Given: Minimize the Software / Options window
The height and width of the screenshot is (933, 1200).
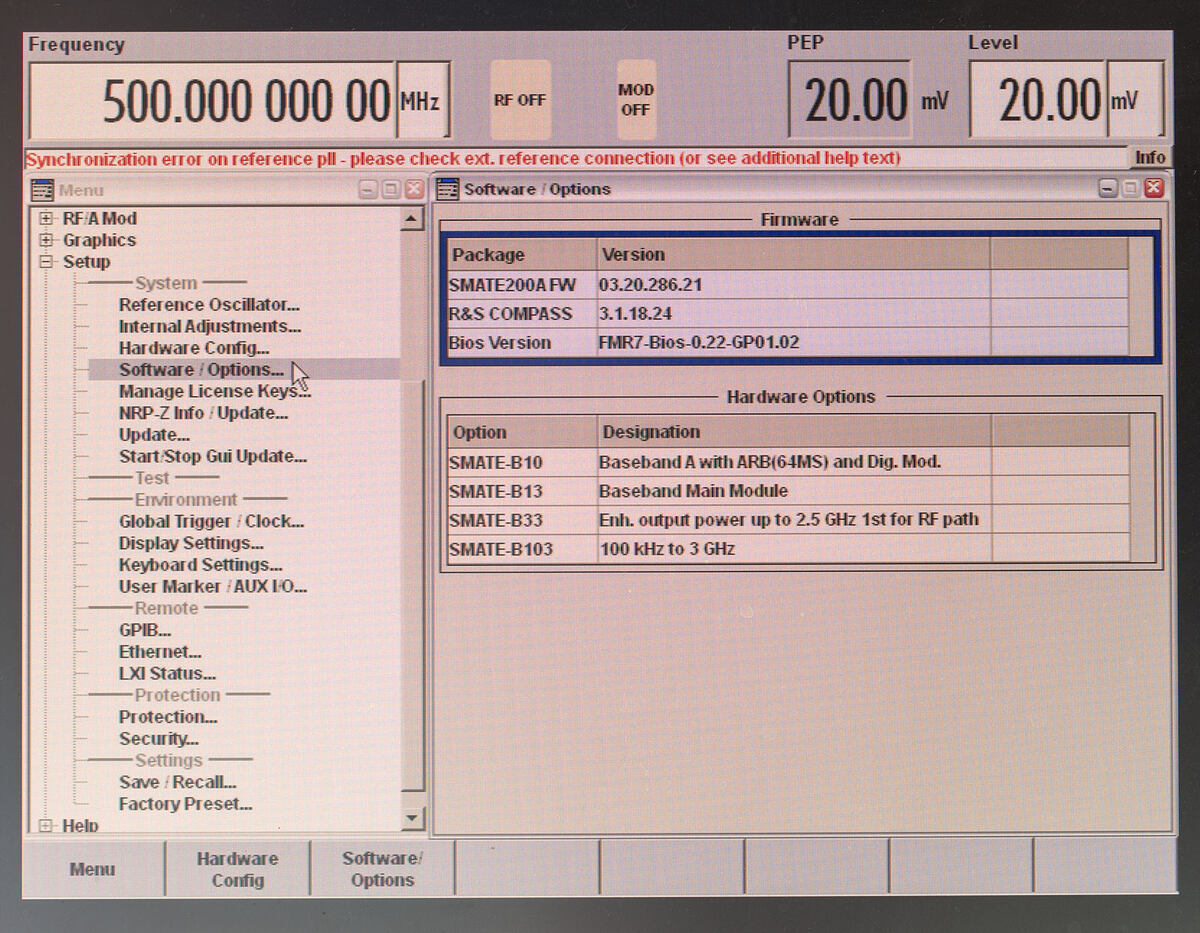Looking at the screenshot, I should point(1108,188).
